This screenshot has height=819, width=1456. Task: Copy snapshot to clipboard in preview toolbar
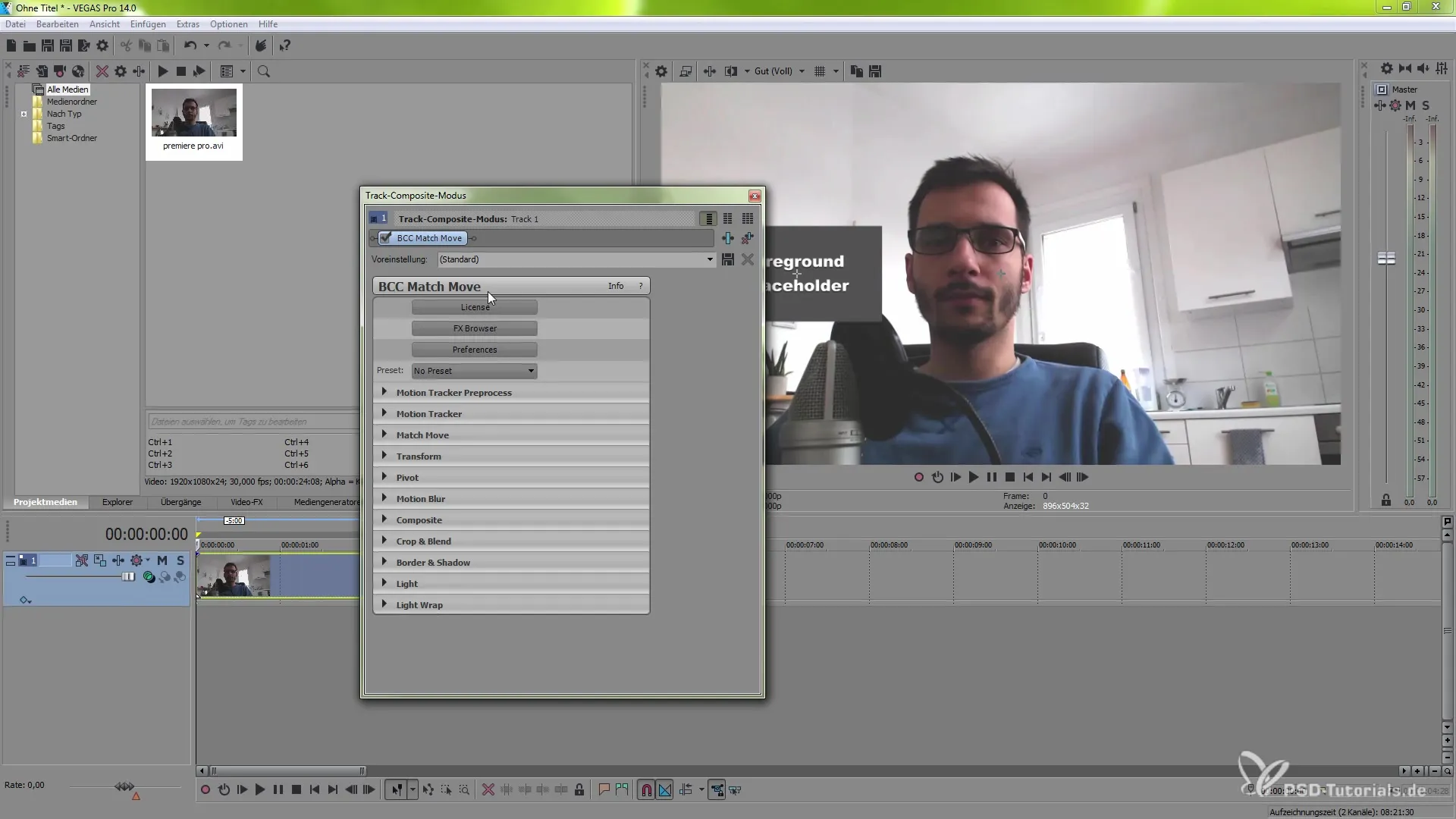coord(857,71)
